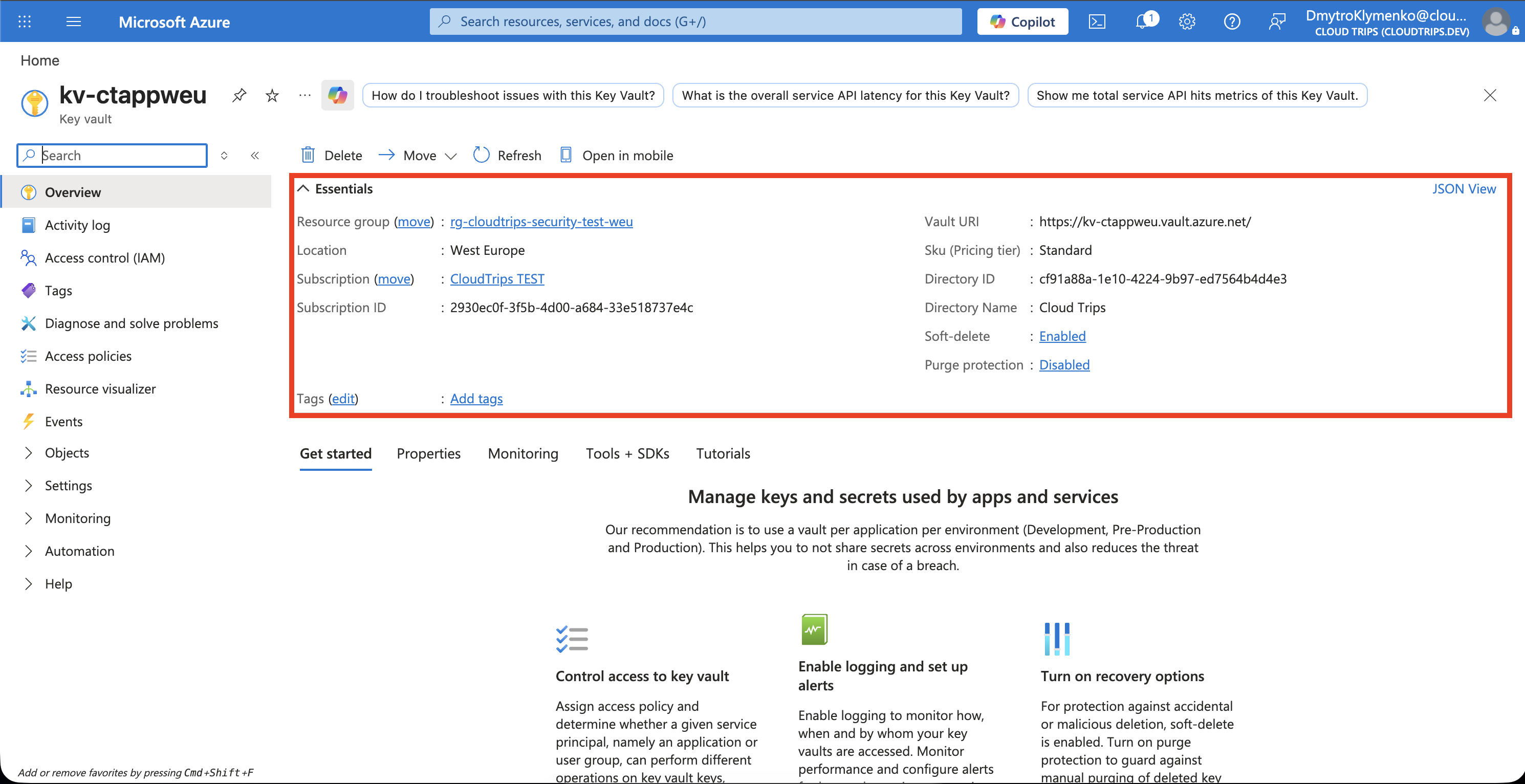1525x784 pixels.
Task: Toggle expand/collapse all sidebar groups
Action: 224,155
